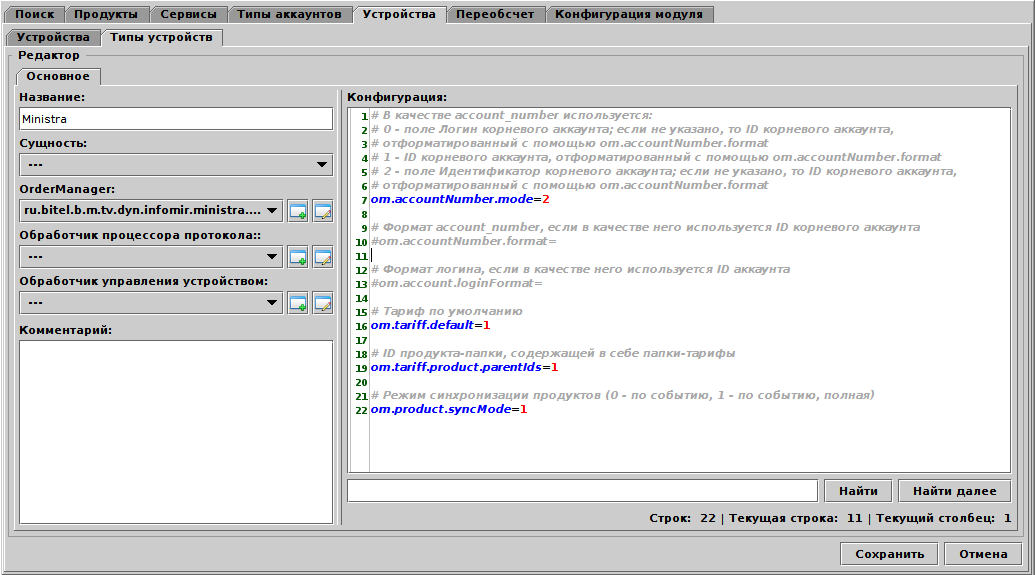The height and width of the screenshot is (575, 1035).
Task: Focus the Комментарий text area
Action: tap(176, 431)
